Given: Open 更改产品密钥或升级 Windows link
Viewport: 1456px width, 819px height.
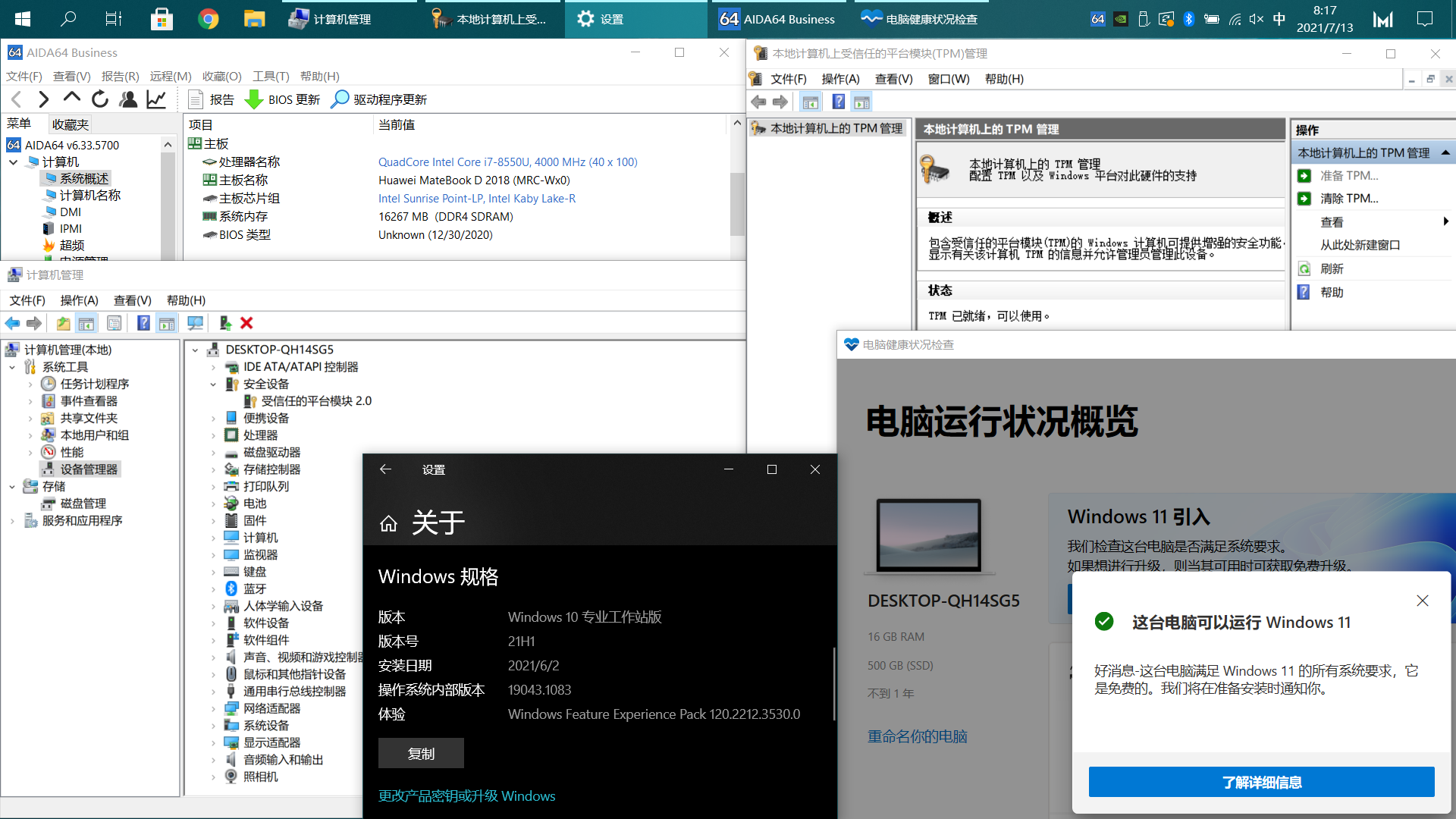Looking at the screenshot, I should (466, 795).
